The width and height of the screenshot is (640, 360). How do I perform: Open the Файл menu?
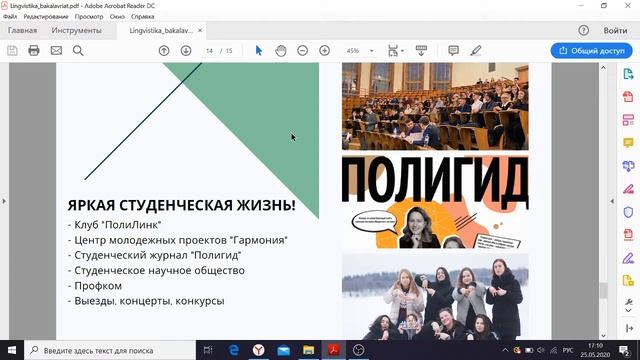coord(10,17)
